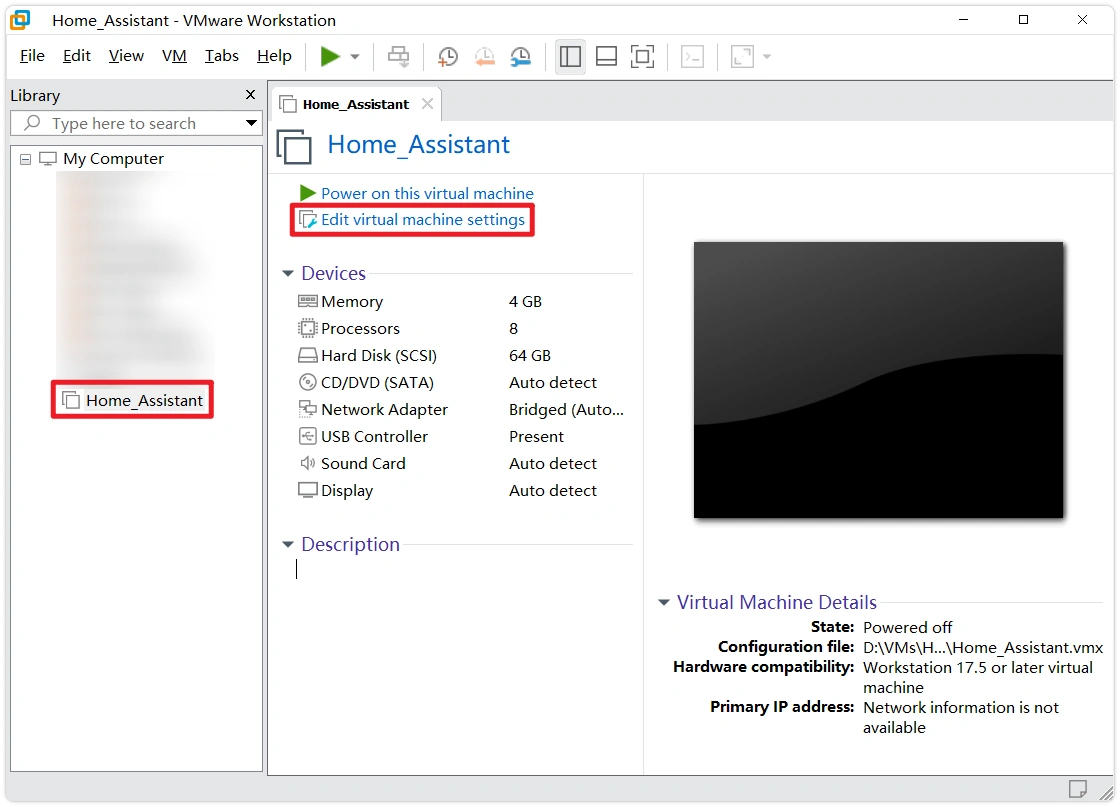Select Home_Assistant in the Library tree
The height and width of the screenshot is (807, 1120).
point(144,401)
